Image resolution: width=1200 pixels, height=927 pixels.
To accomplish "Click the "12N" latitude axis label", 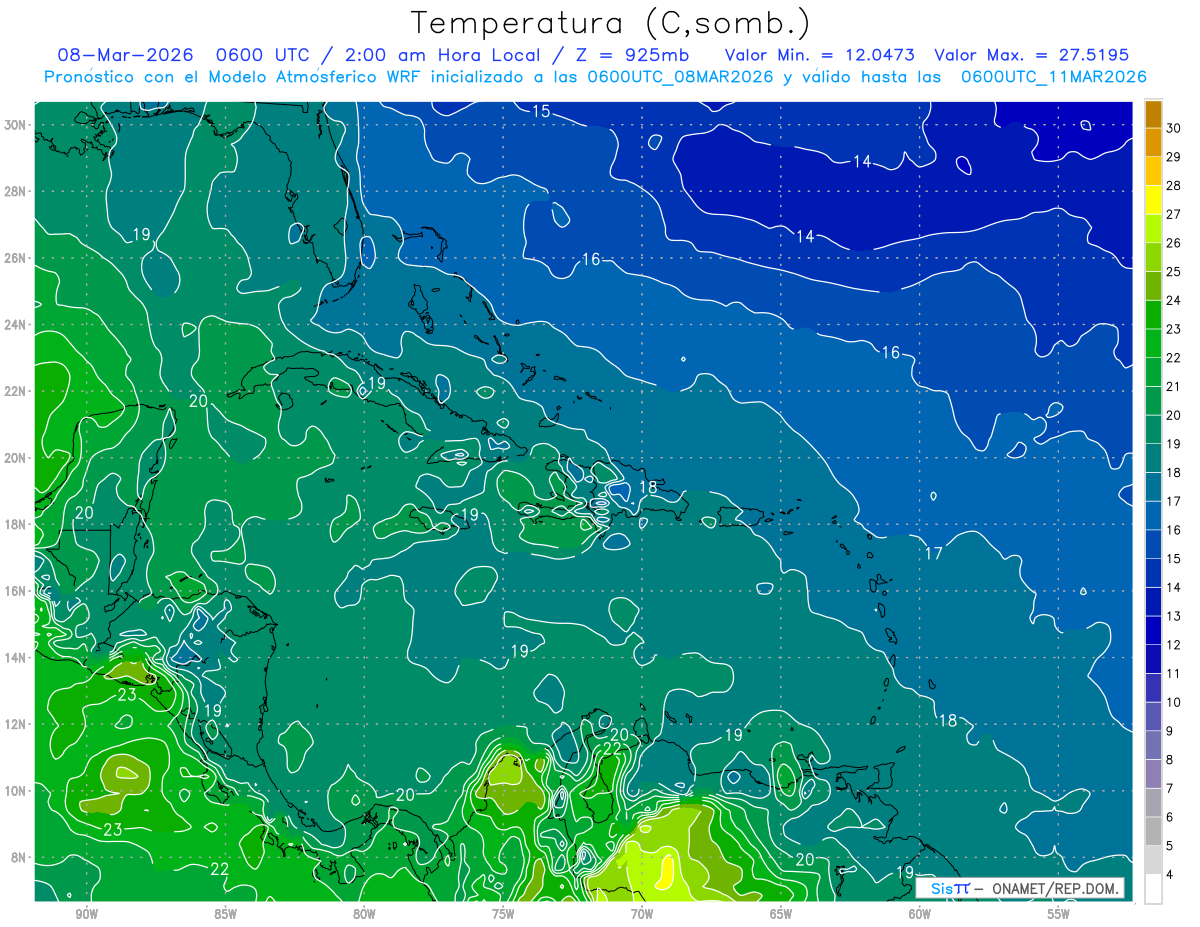I will click(x=17, y=724).
